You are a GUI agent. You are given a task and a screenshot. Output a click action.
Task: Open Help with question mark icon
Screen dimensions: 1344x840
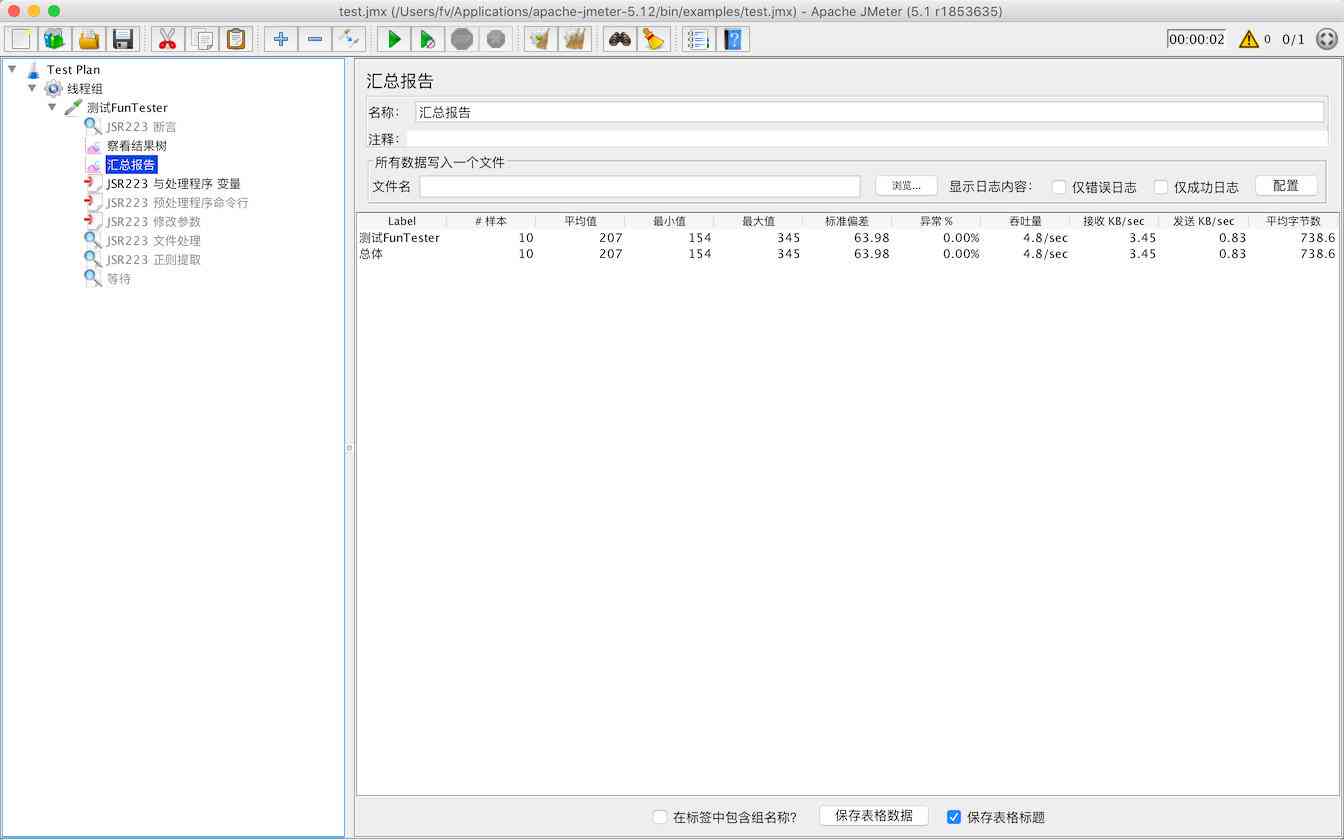(733, 39)
